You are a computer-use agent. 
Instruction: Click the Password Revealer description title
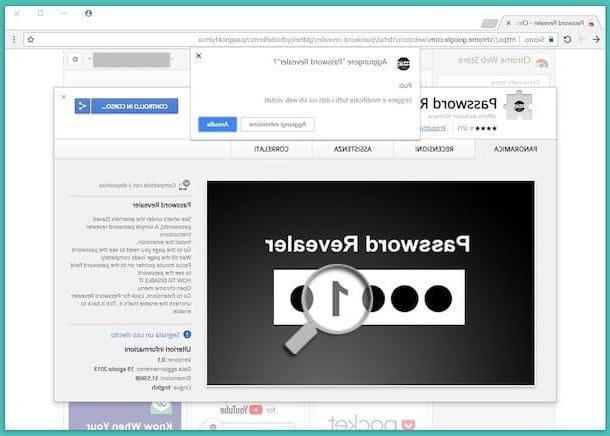tap(161, 205)
